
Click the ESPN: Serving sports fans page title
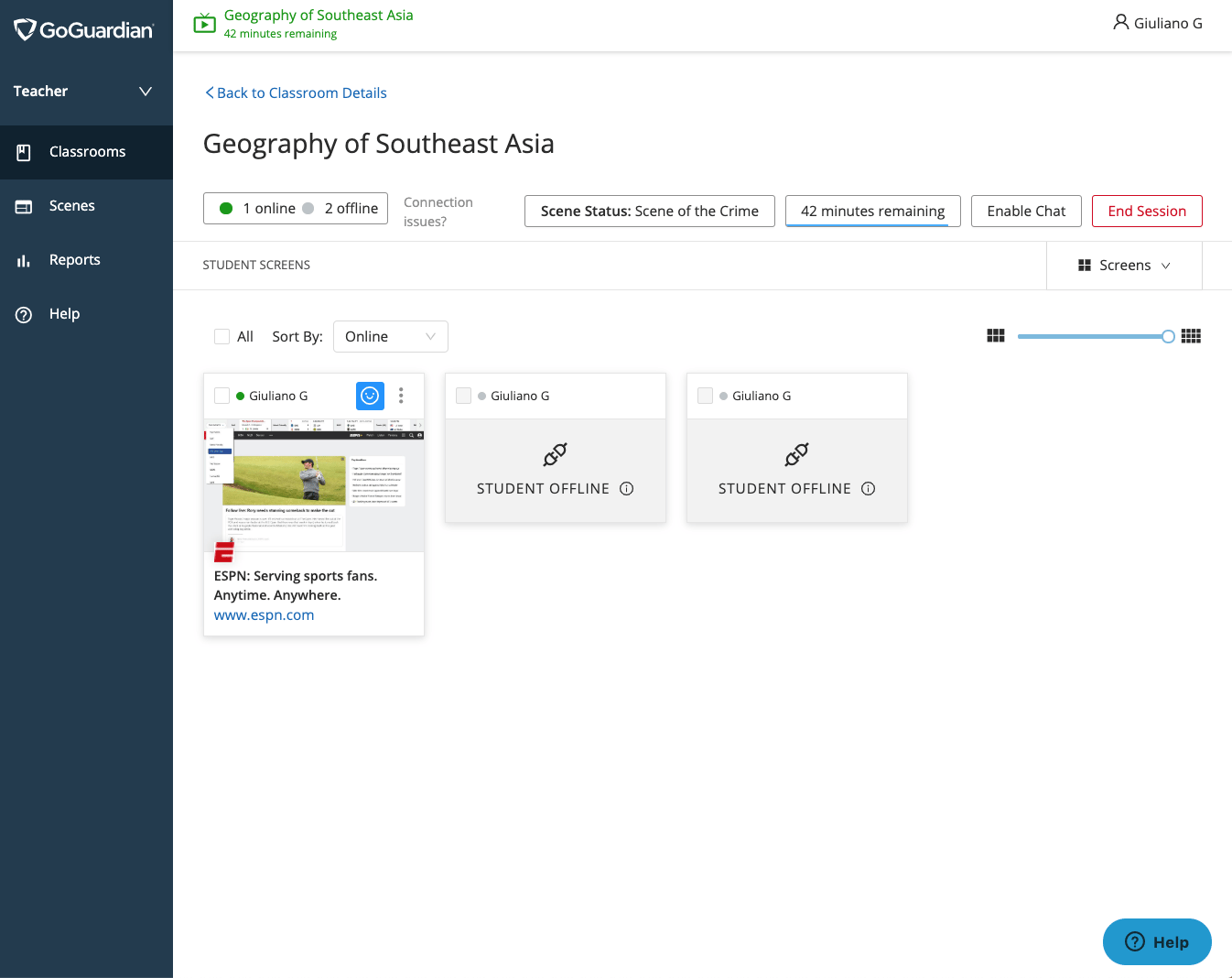pyautogui.click(x=296, y=585)
